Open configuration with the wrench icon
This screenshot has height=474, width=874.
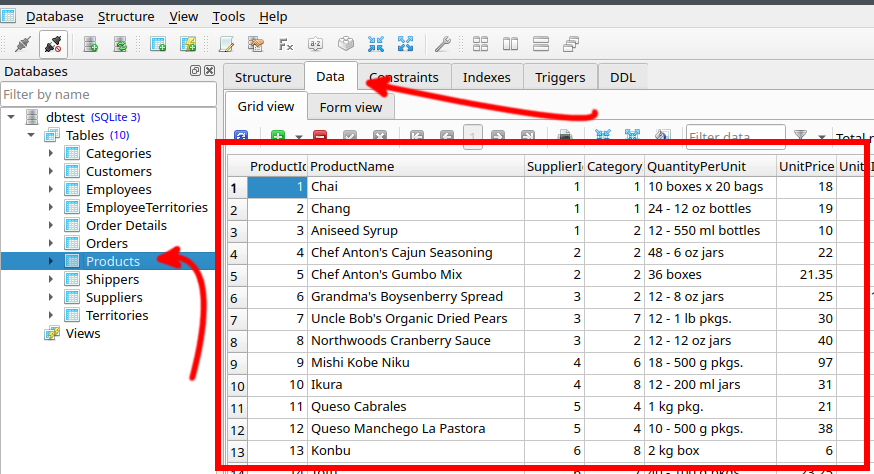pos(441,44)
